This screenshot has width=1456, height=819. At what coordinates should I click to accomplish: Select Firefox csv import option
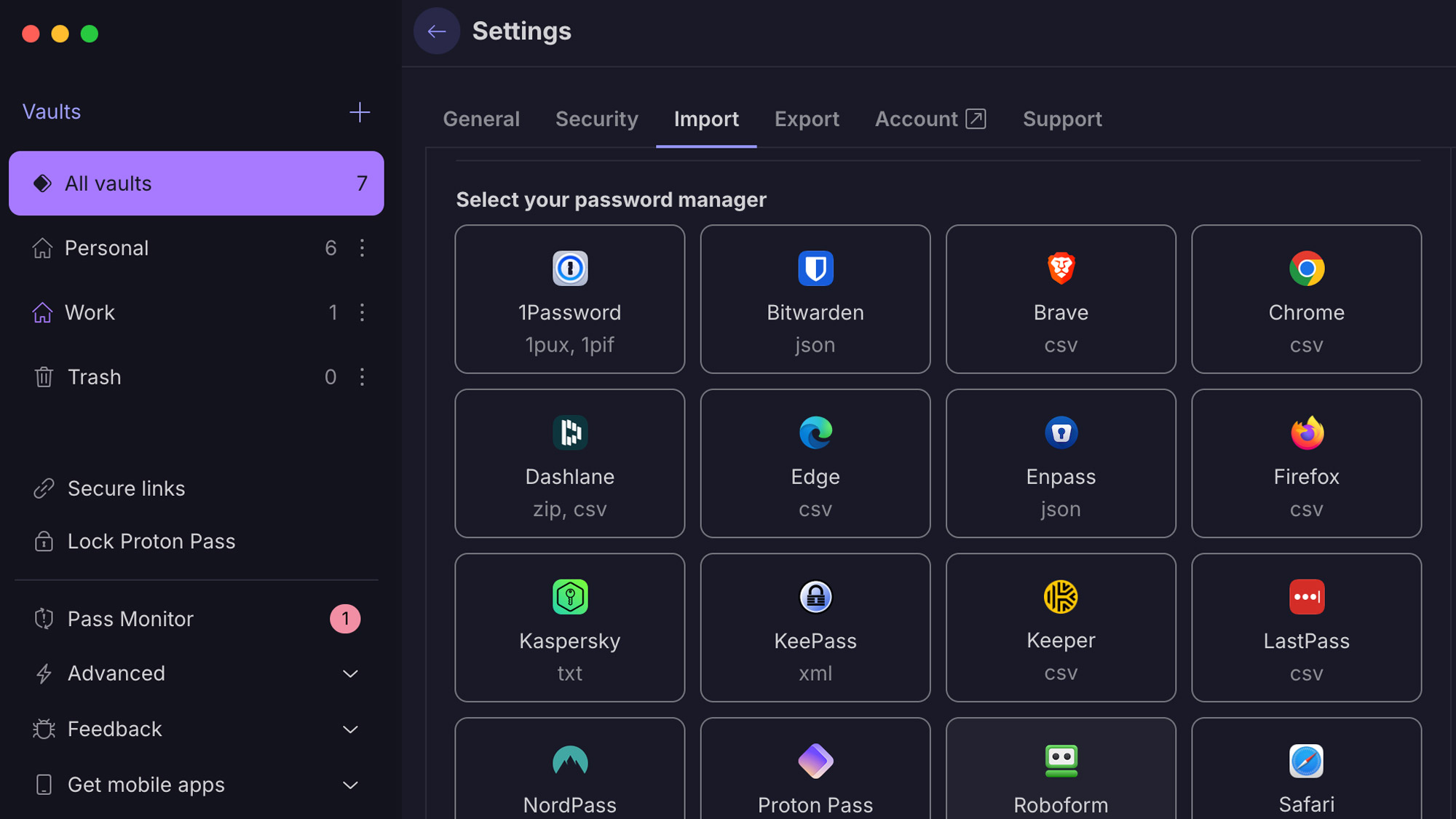(x=1306, y=464)
